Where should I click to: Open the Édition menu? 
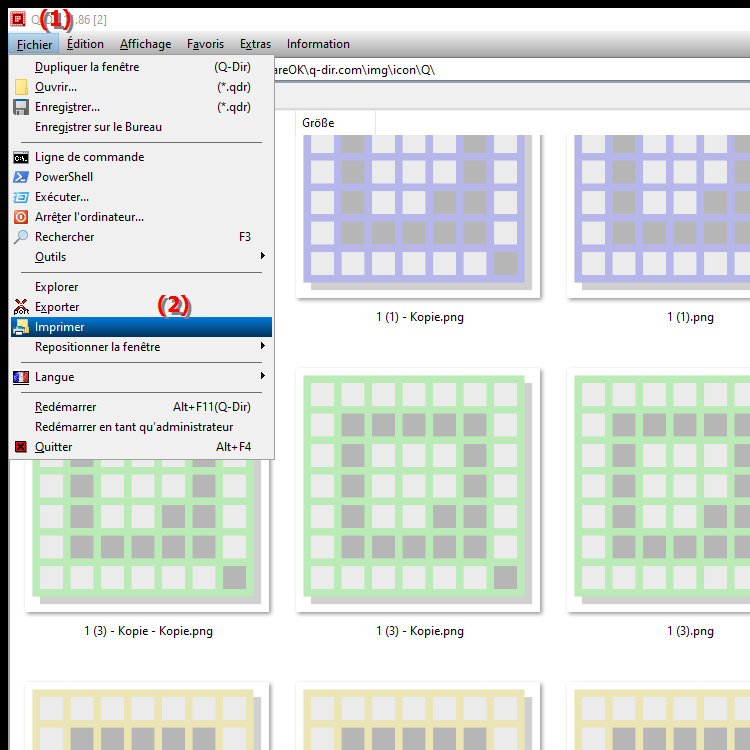(x=85, y=44)
